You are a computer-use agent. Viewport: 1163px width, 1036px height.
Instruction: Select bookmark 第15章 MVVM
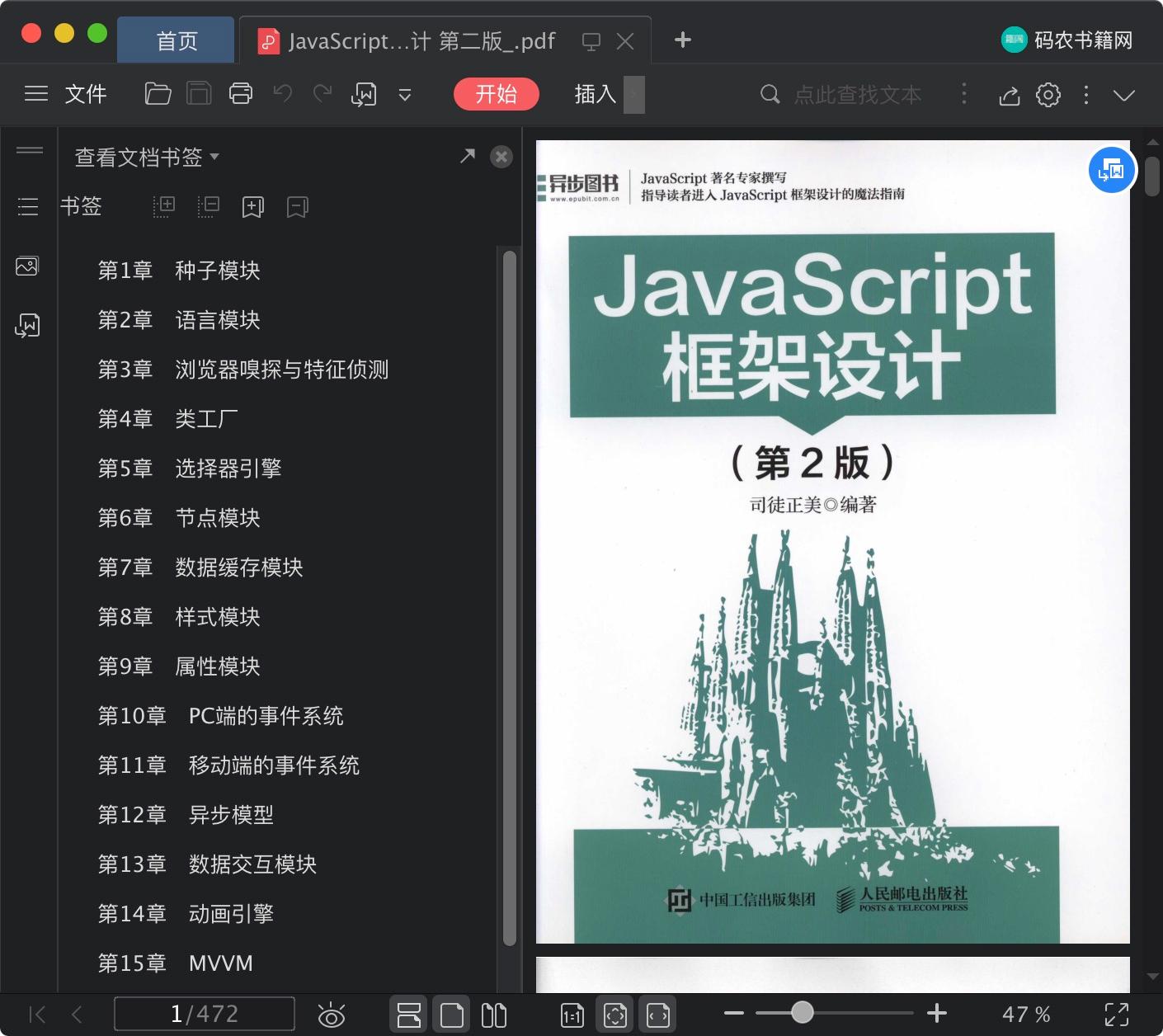coord(176,963)
